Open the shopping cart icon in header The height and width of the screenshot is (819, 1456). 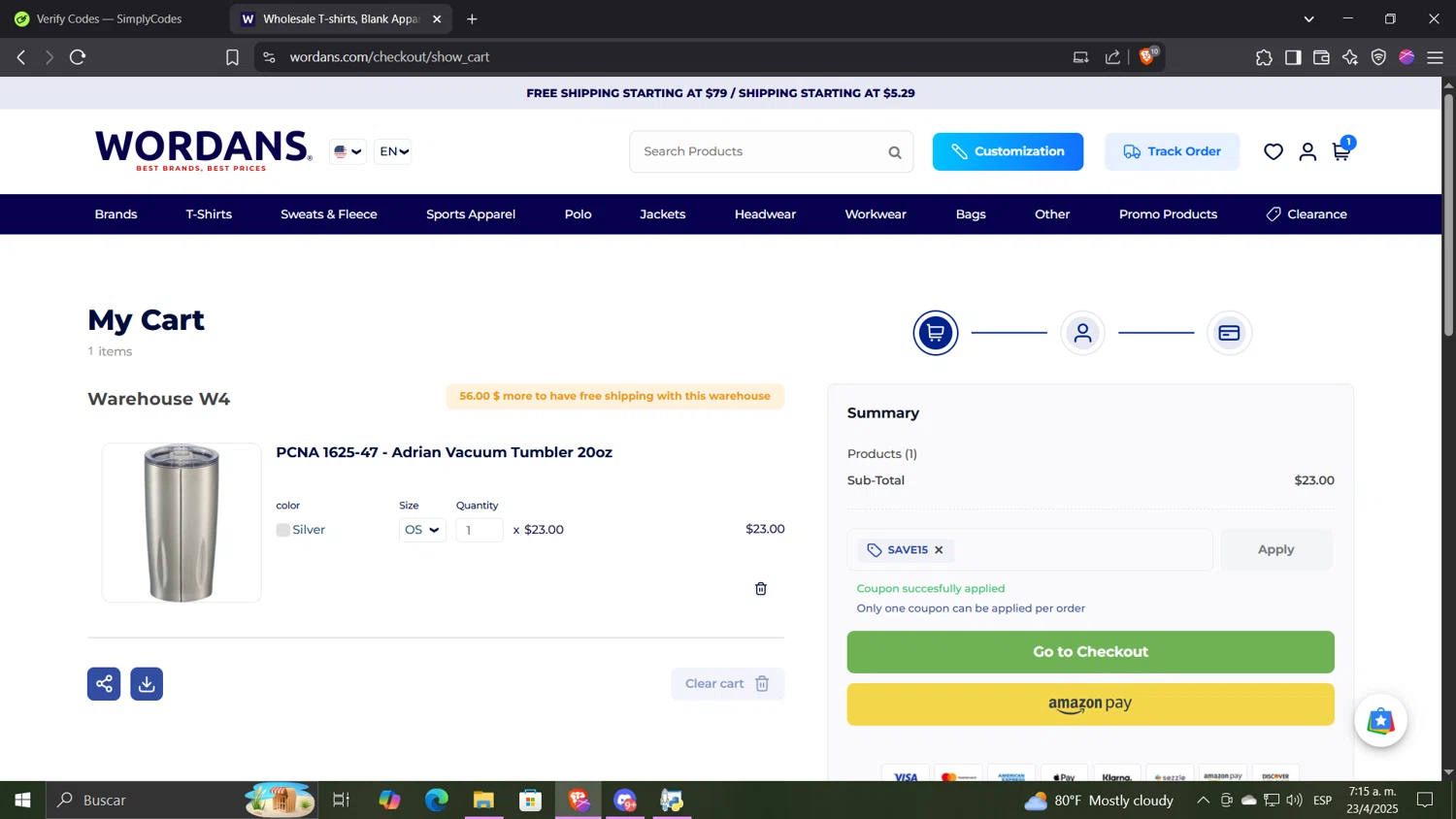(1341, 151)
